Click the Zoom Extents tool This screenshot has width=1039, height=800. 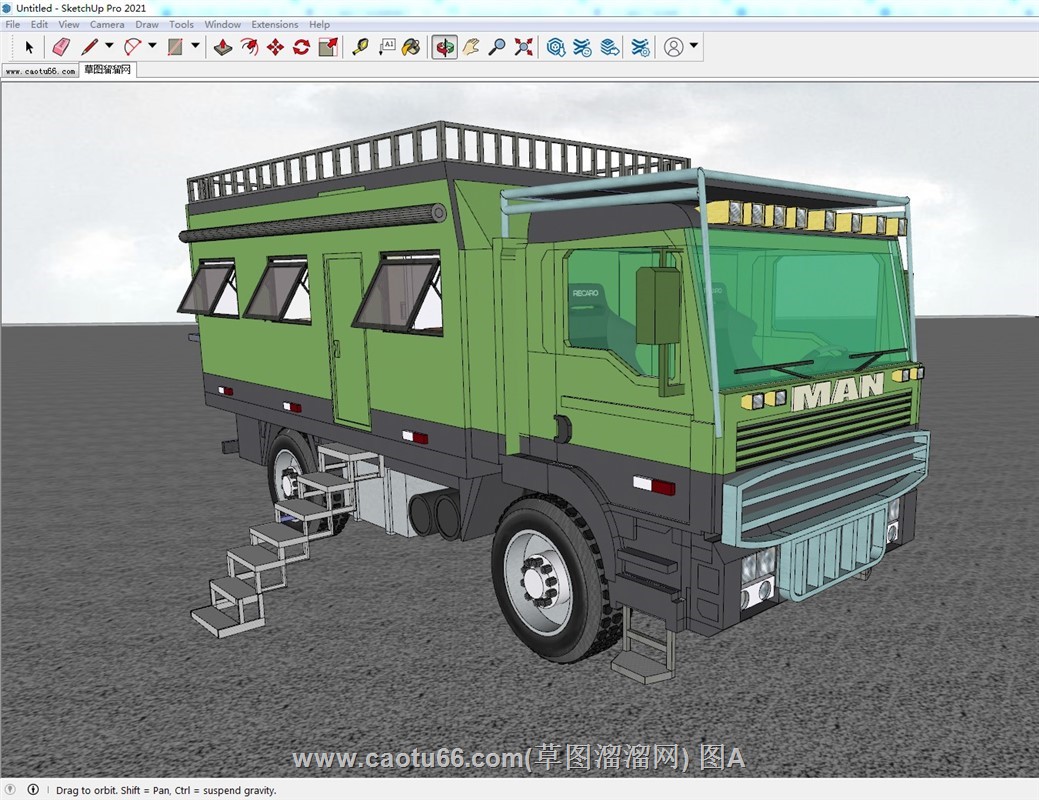click(523, 47)
